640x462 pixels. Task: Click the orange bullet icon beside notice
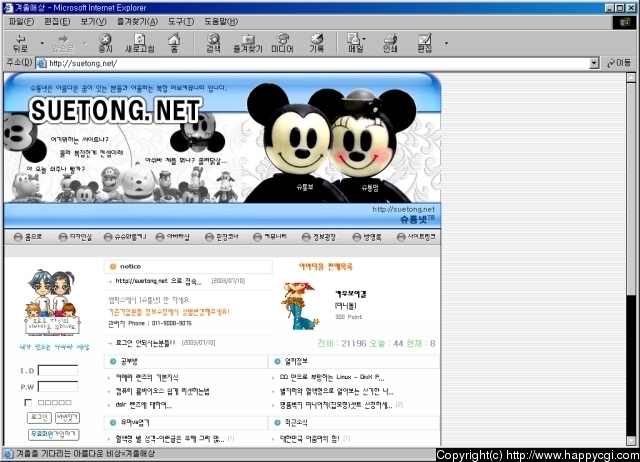[x=113, y=267]
